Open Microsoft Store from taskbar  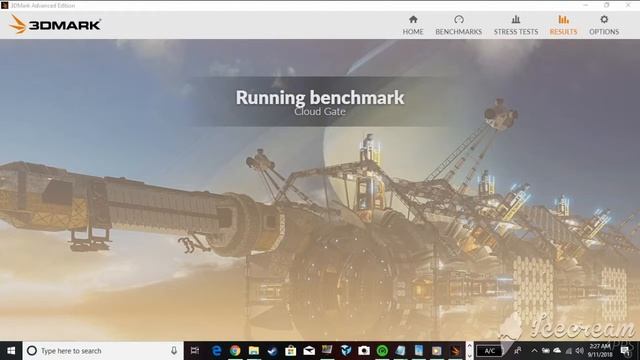pyautogui.click(x=290, y=351)
